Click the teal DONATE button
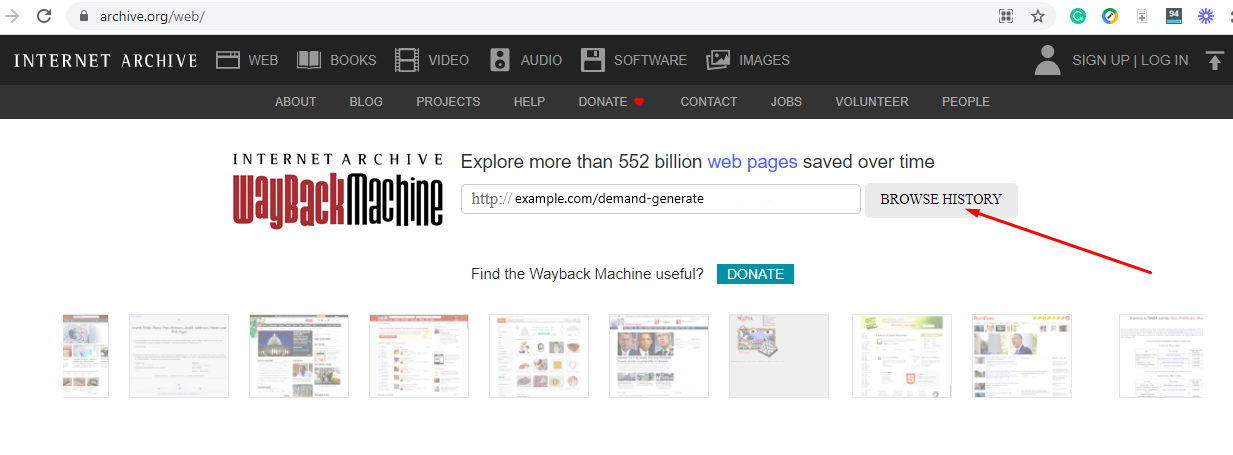The width and height of the screenshot is (1233, 455). (755, 274)
